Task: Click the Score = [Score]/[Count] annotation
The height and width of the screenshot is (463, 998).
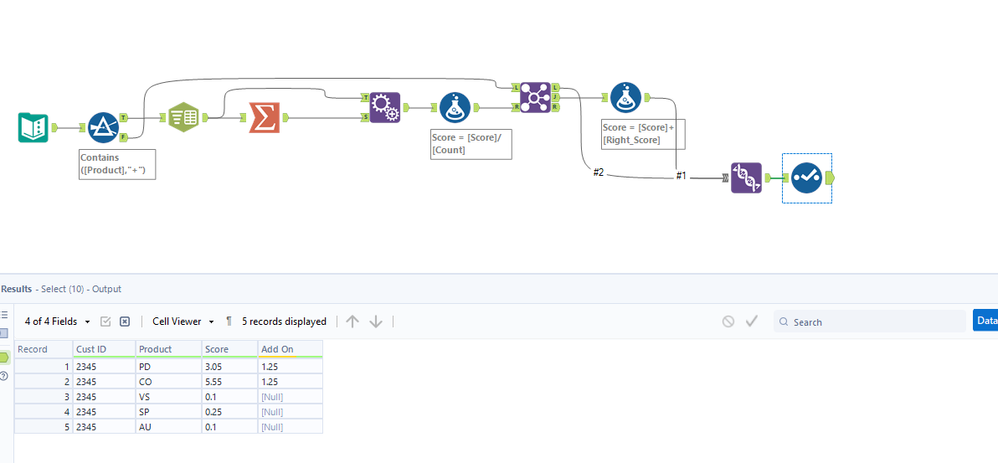Action: click(x=471, y=144)
